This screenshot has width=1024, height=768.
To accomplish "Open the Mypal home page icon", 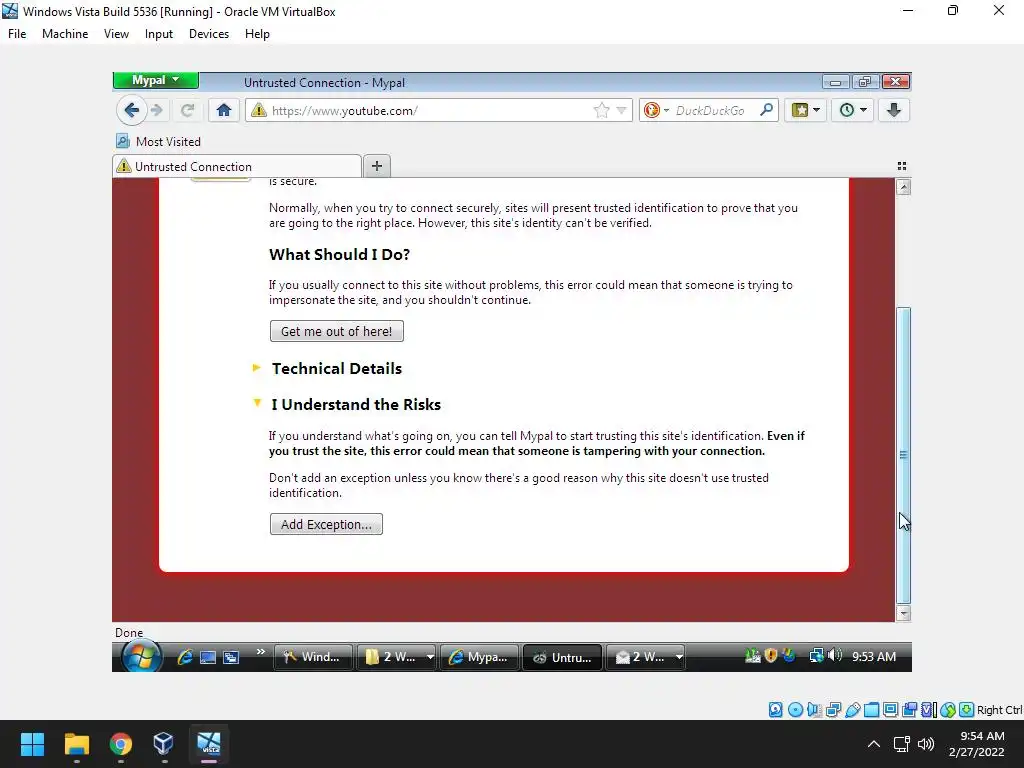I will coord(224,110).
